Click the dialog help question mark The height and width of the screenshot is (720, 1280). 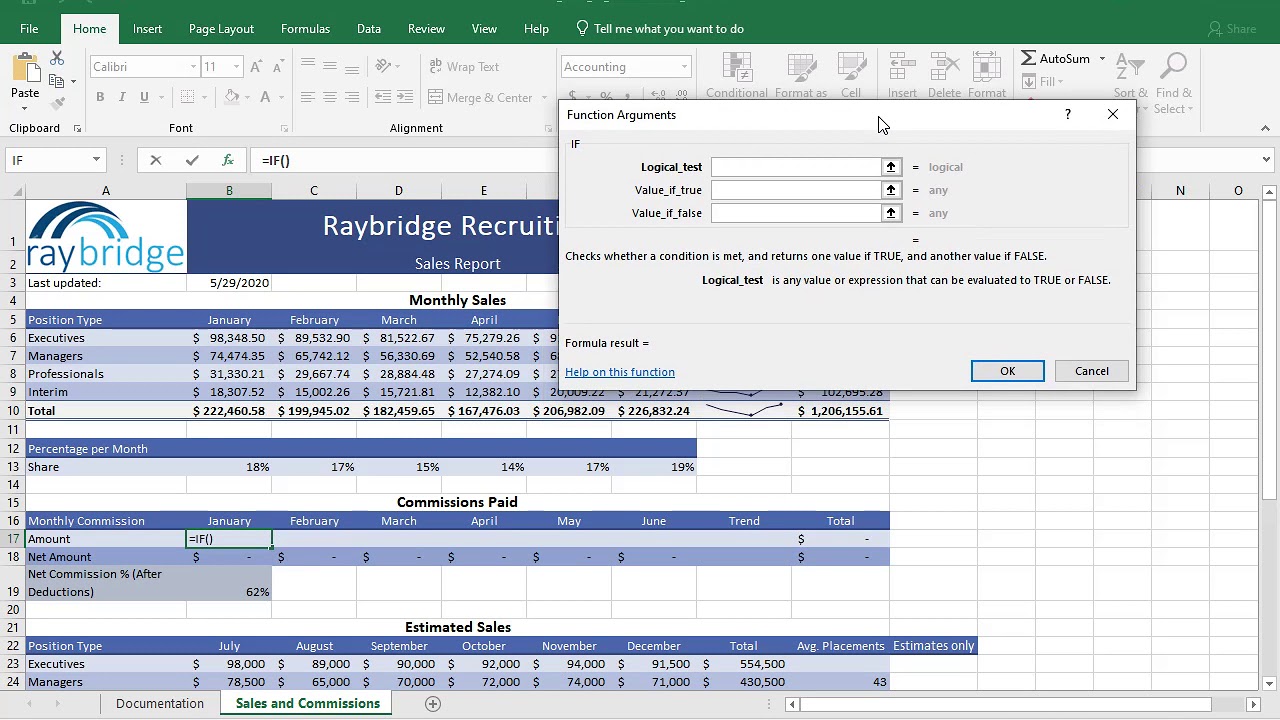click(1067, 115)
